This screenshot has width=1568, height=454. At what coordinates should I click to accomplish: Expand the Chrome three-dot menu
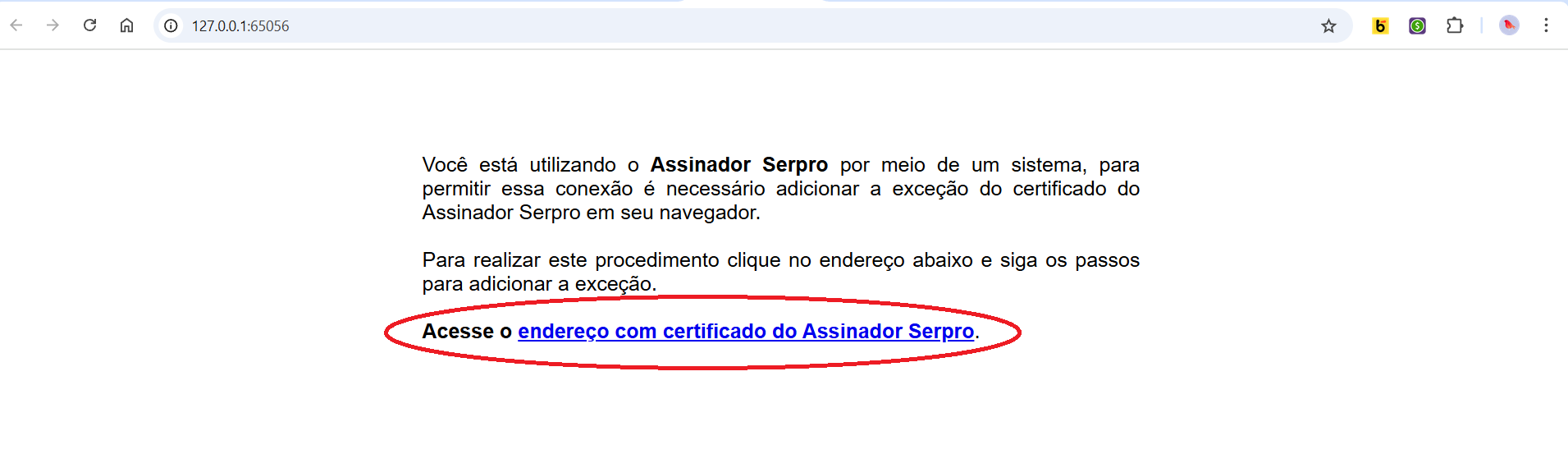(x=1546, y=25)
